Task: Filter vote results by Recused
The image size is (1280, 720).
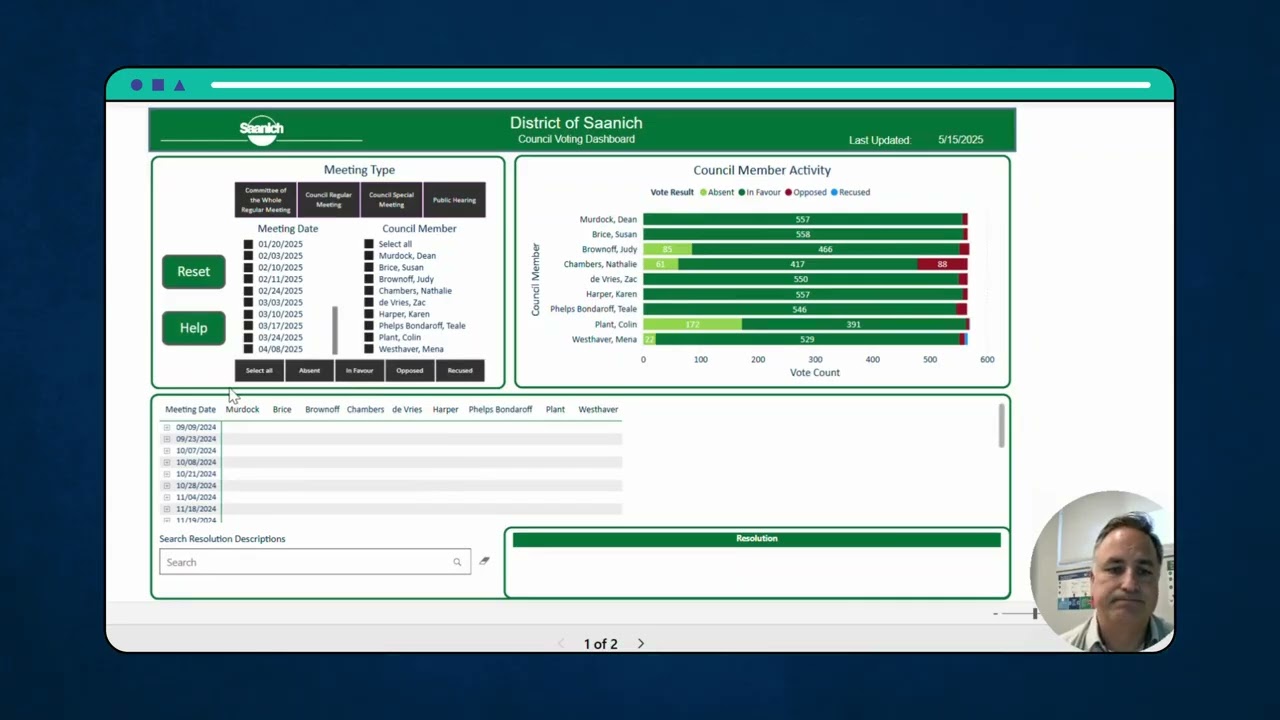Action: pos(460,371)
